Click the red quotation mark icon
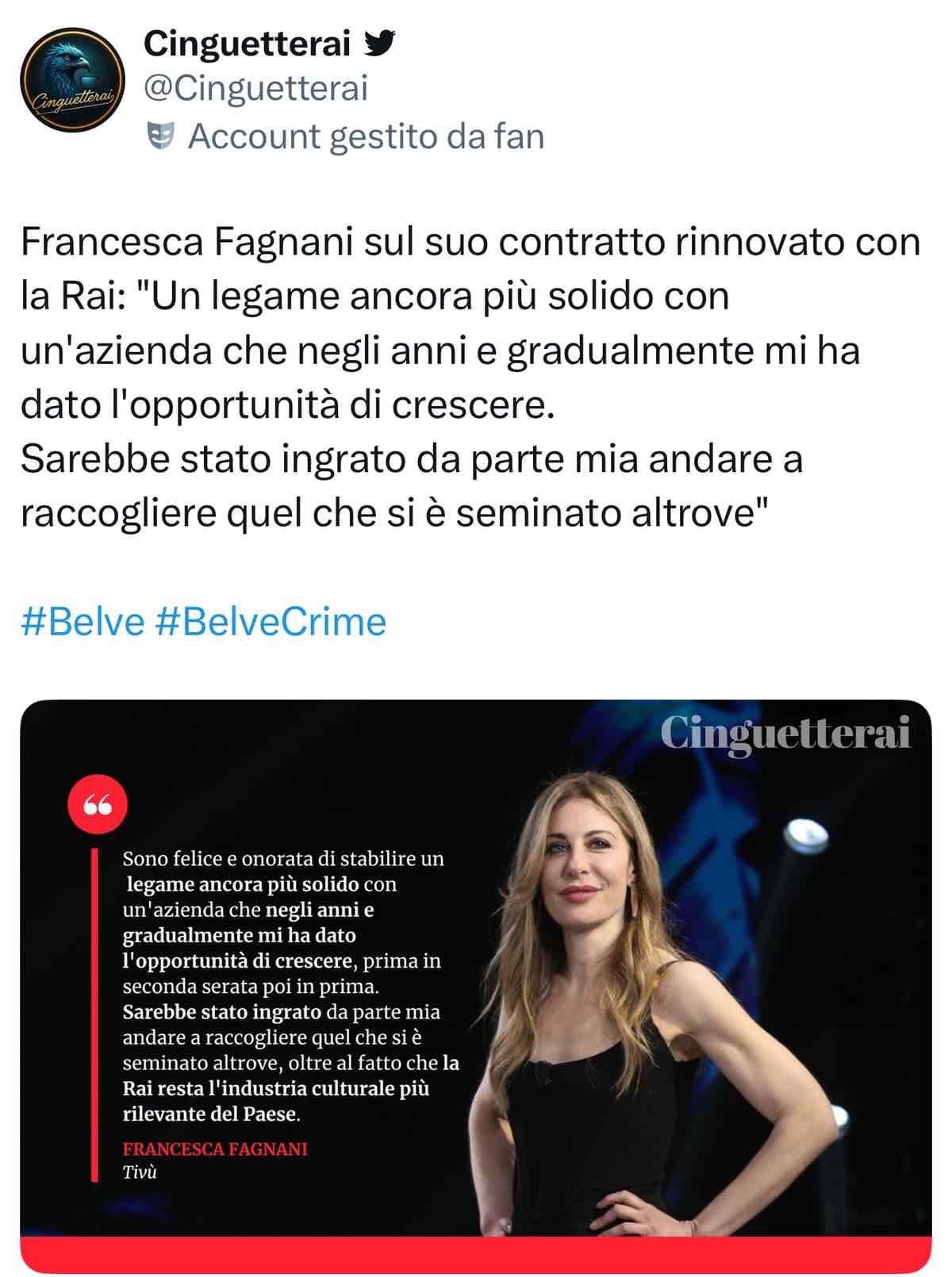952x1277 pixels. pos(98,803)
